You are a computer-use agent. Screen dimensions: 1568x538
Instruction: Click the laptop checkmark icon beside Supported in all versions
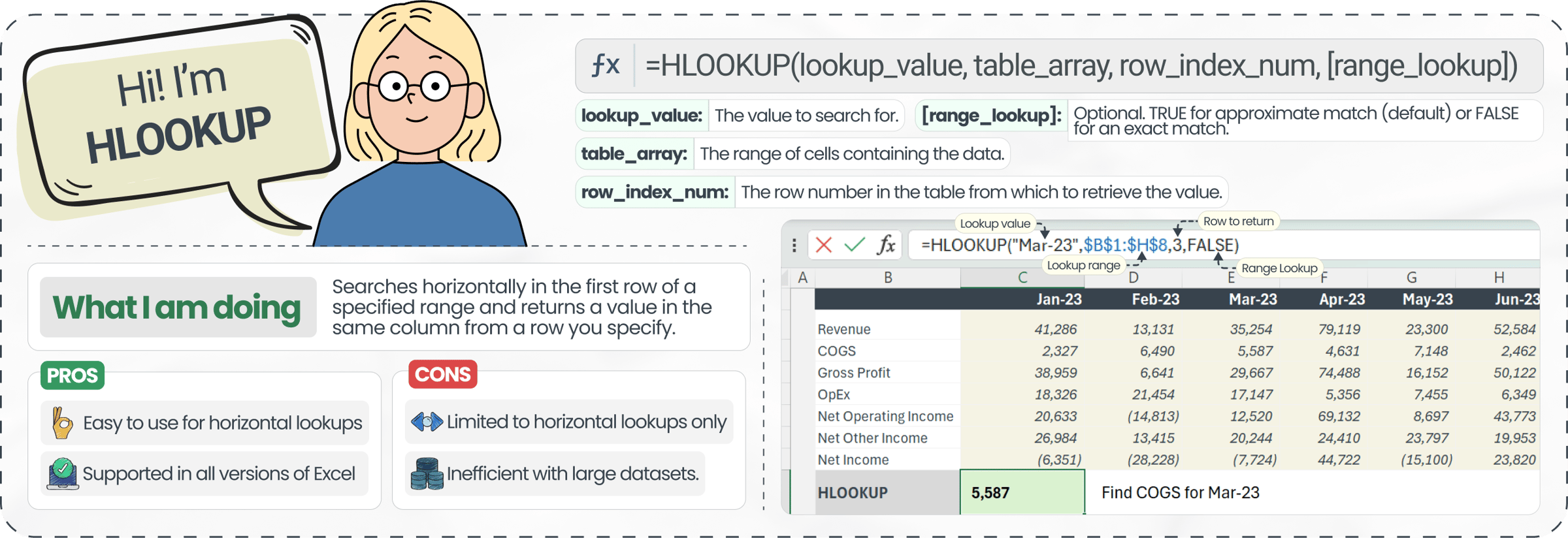coord(63,473)
